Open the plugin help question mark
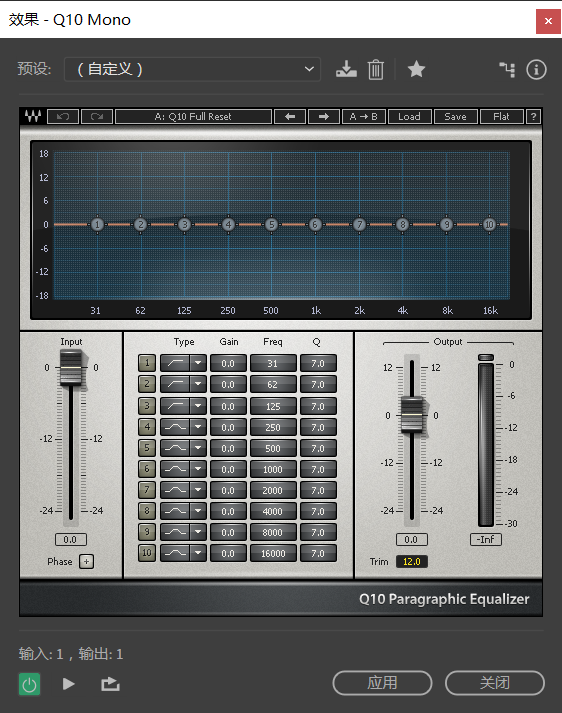The height and width of the screenshot is (713, 562). (x=533, y=116)
